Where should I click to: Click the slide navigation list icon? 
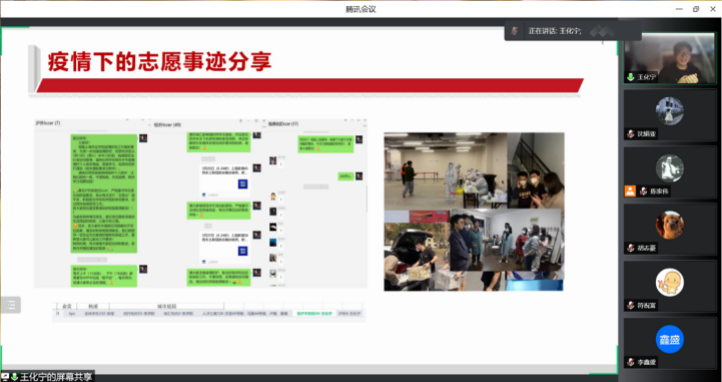11,305
